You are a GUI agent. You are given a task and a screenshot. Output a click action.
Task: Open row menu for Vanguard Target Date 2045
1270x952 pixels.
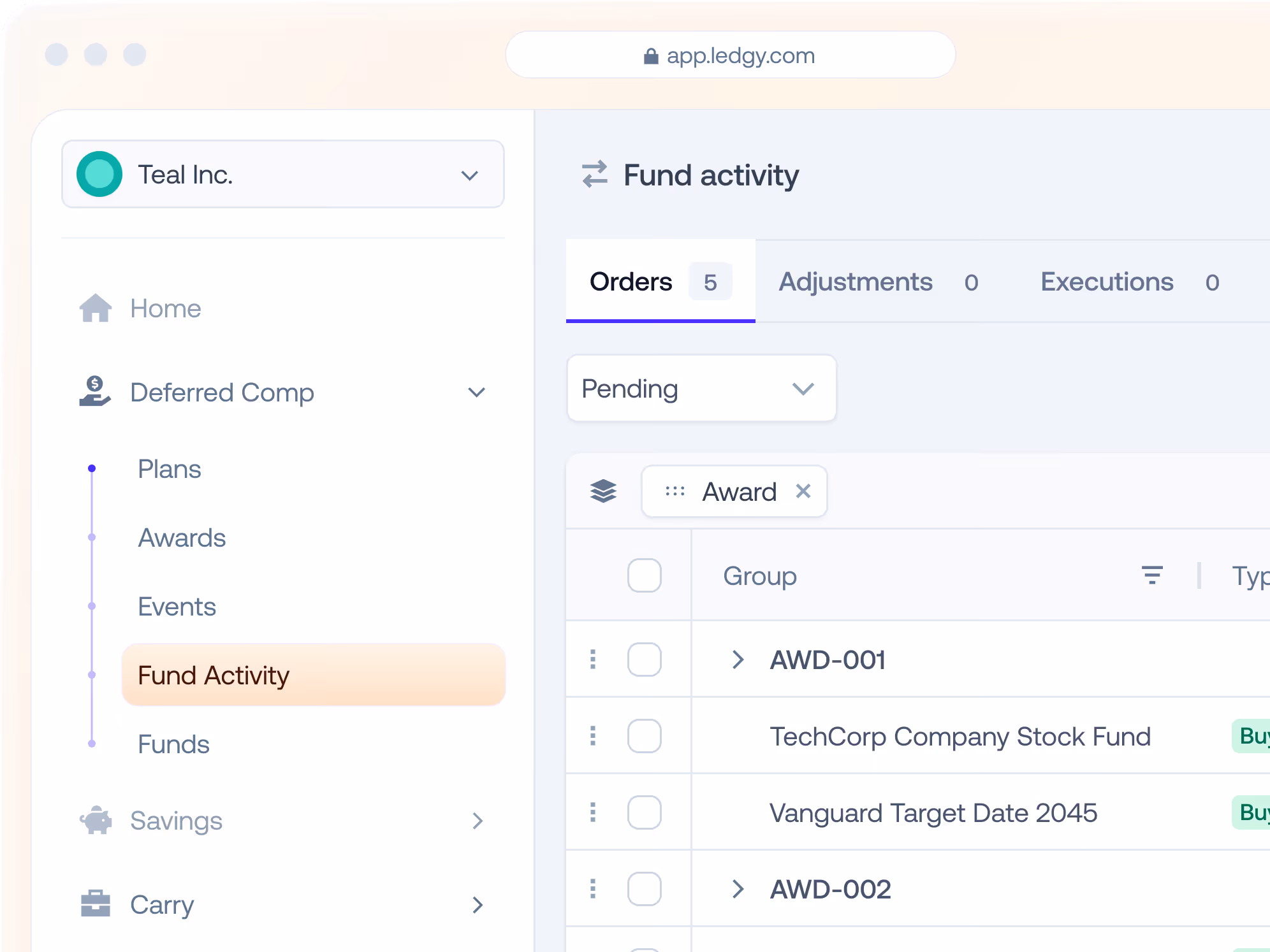593,812
